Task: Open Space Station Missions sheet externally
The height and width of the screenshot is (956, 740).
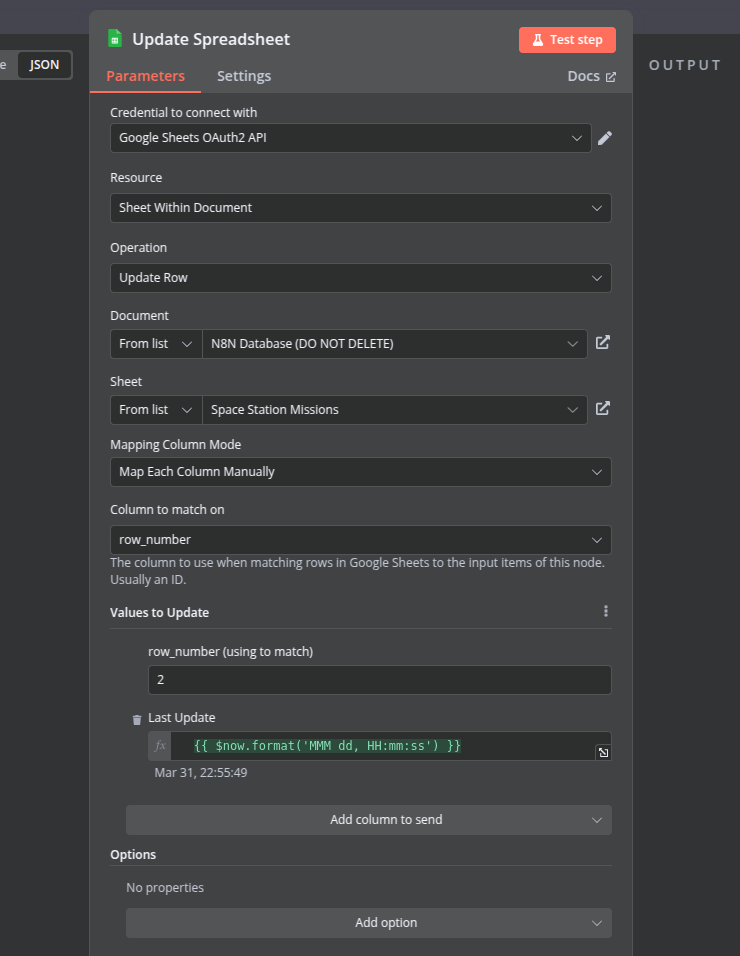Action: click(x=602, y=408)
